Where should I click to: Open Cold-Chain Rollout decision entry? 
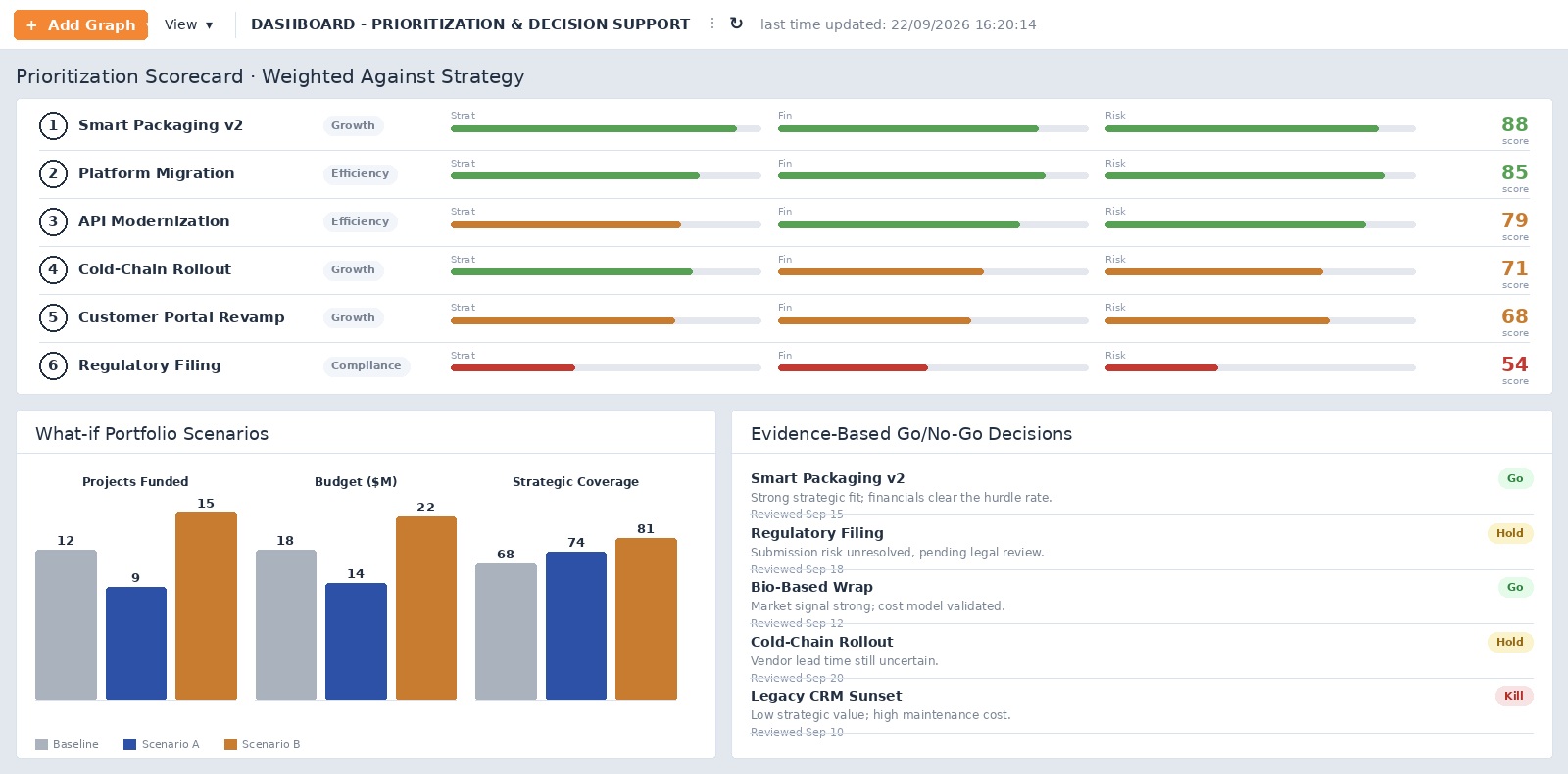[1142, 652]
